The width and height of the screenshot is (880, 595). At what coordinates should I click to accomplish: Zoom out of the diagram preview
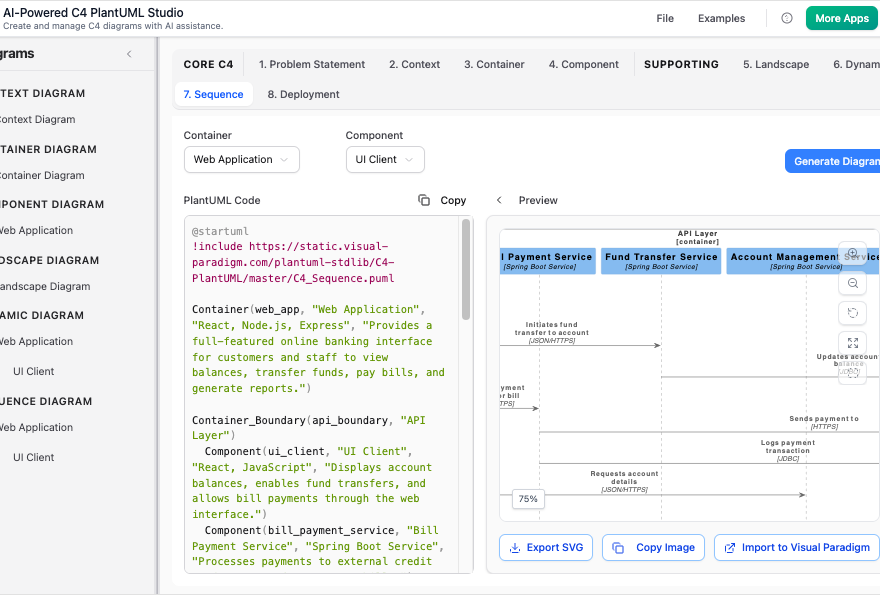pyautogui.click(x=853, y=283)
